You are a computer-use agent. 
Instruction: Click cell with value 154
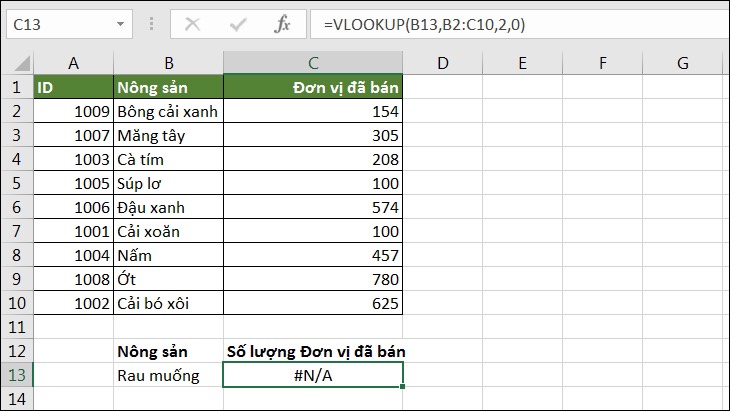[313, 111]
